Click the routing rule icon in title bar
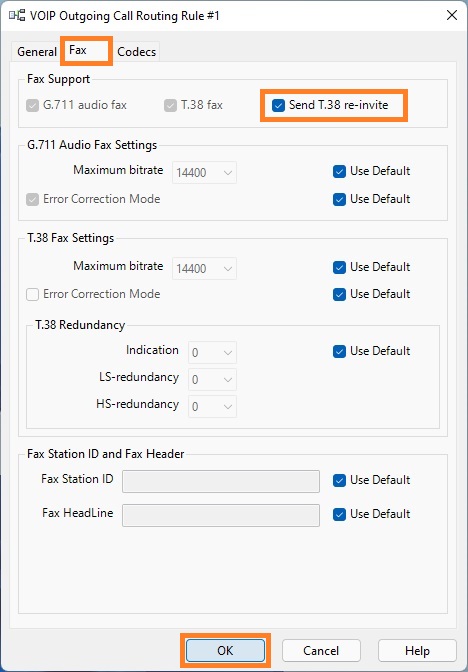468x672 pixels. coord(17,16)
